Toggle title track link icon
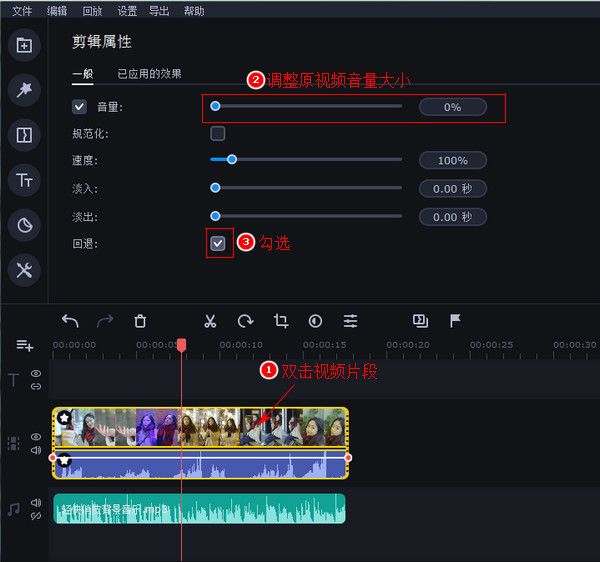600x562 pixels. 36,386
